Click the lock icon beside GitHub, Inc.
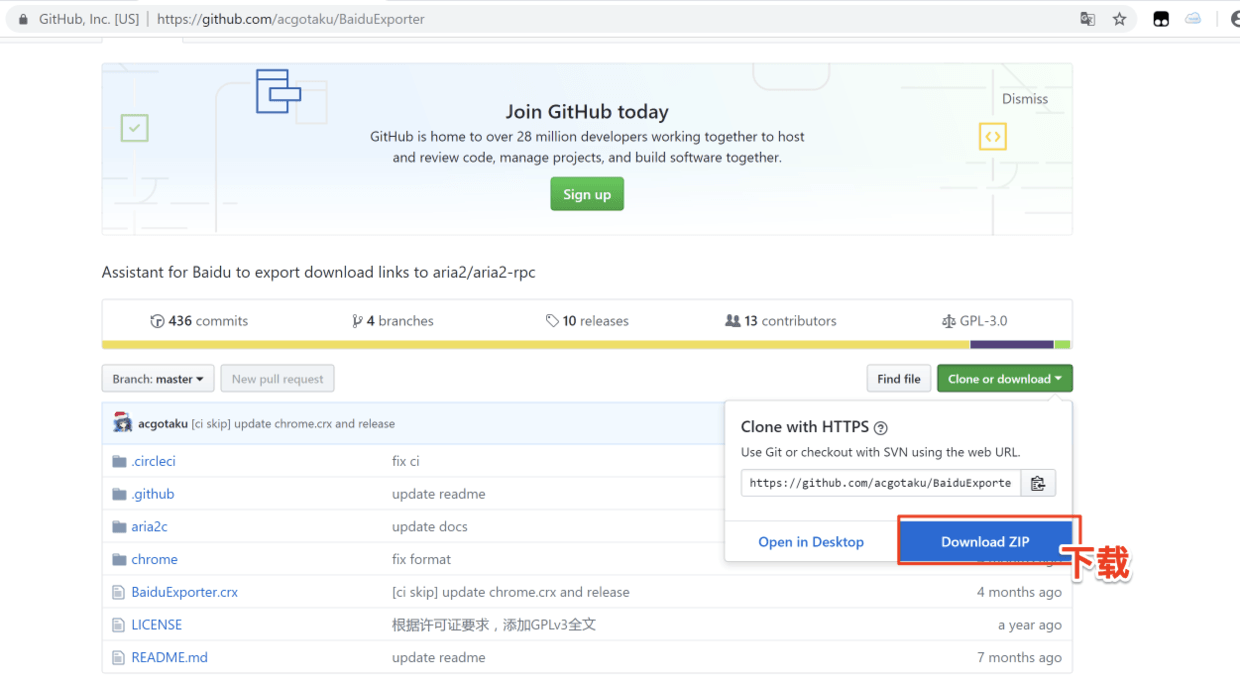1240x683 pixels. pos(23,19)
